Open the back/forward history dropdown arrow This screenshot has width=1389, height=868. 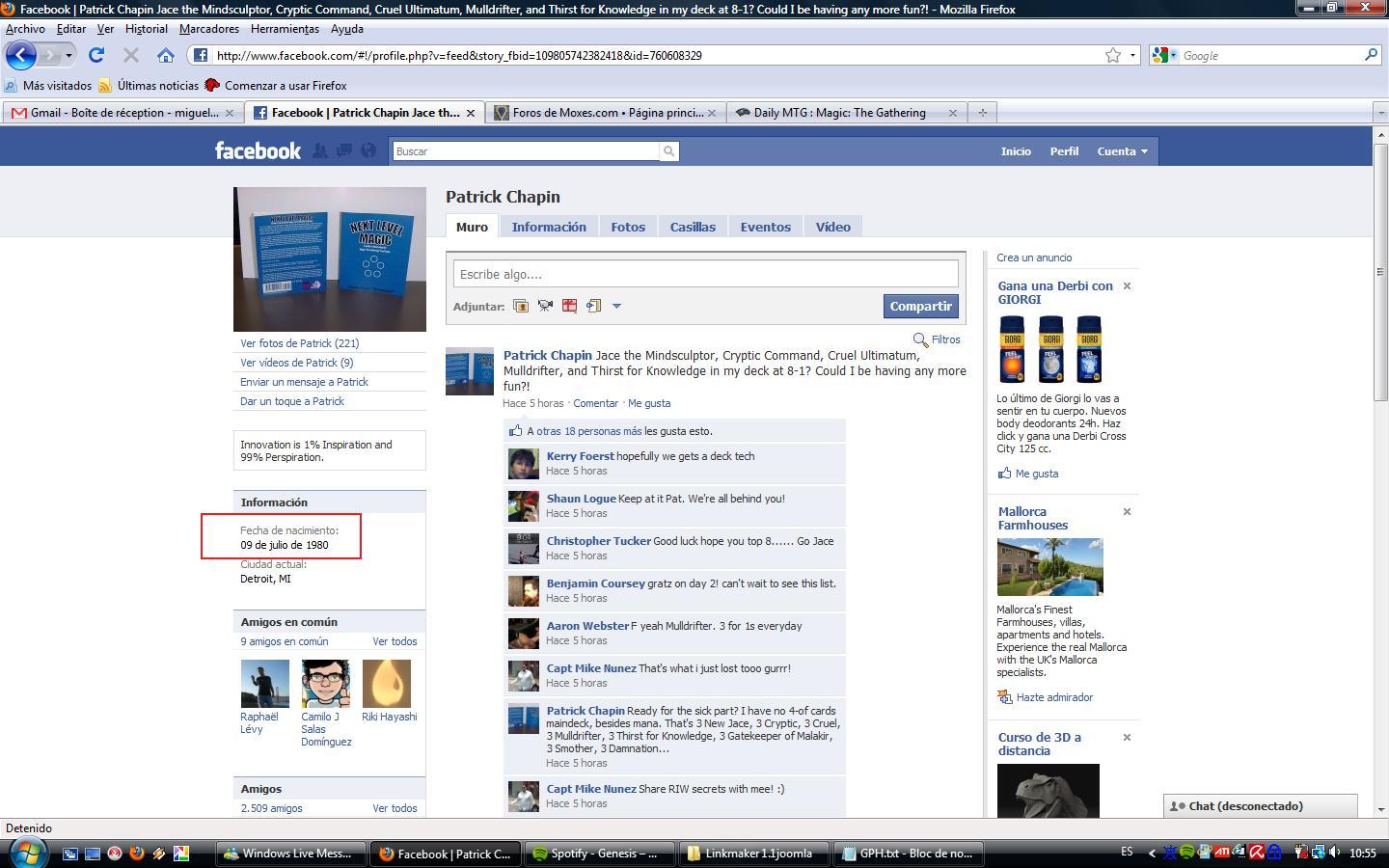(68, 55)
